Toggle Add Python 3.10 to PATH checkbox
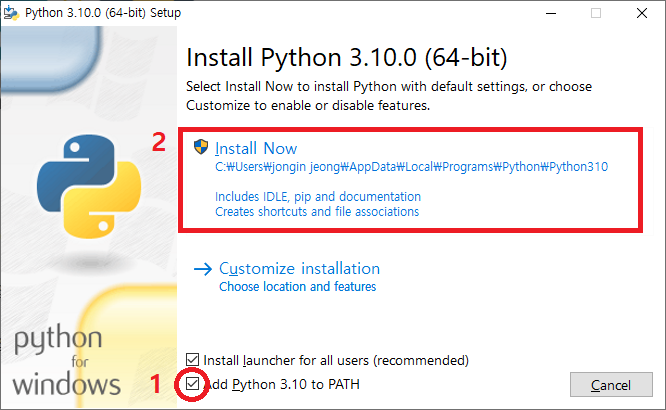This screenshot has height=410, width=666. 192,384
